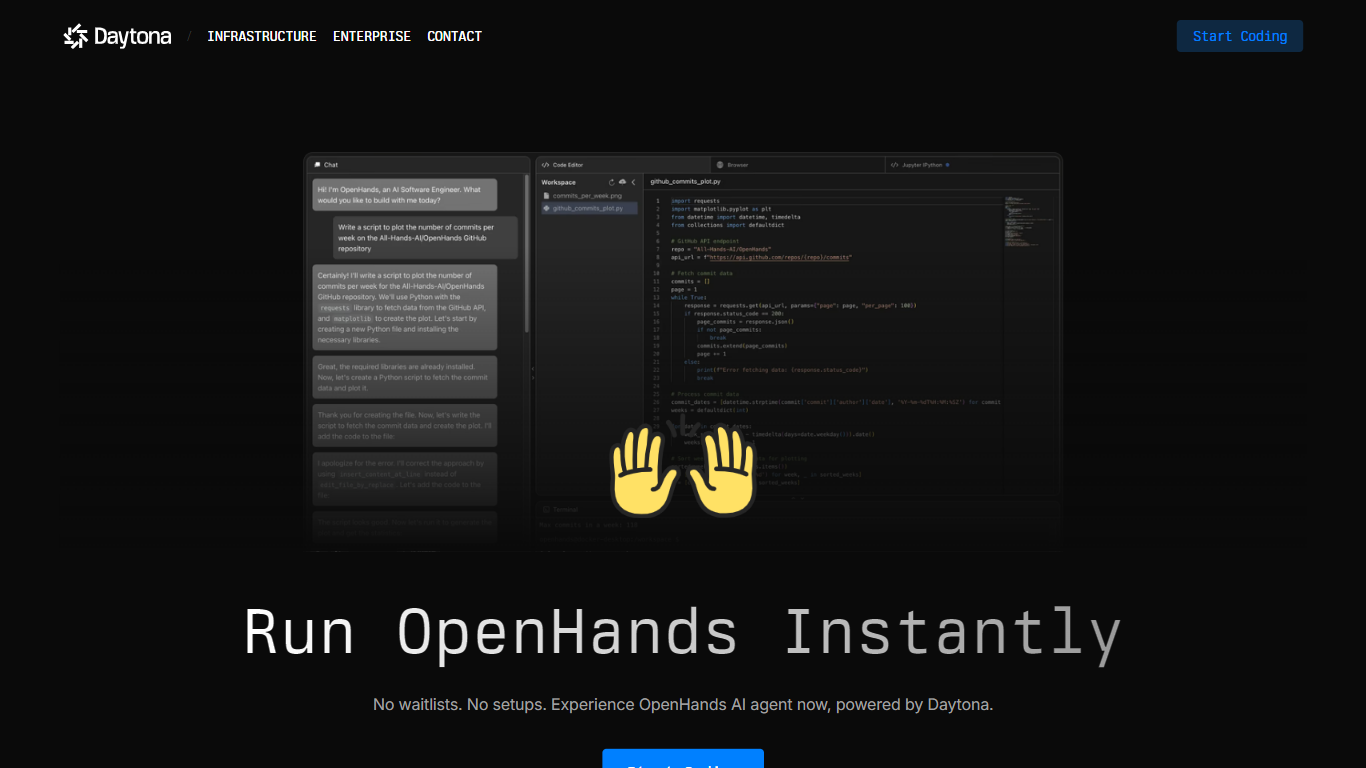Click the github_commits_plot.py file title
The height and width of the screenshot is (768, 1366).
[x=685, y=182]
